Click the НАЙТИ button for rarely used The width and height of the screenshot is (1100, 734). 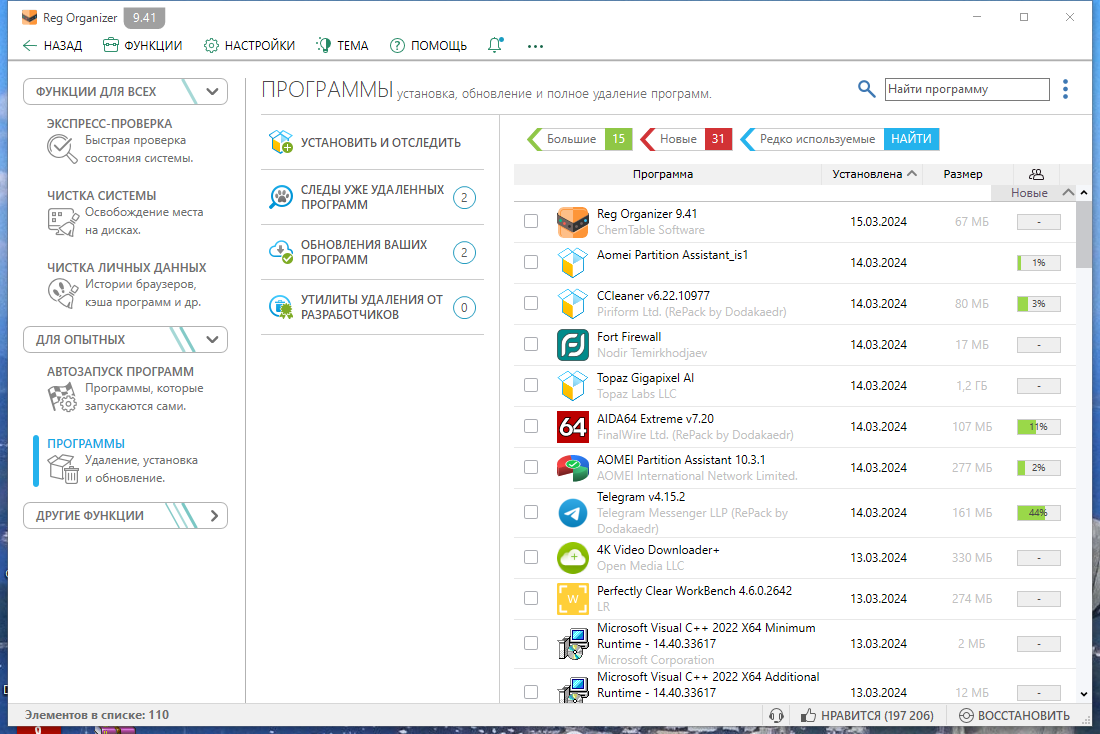click(x=911, y=139)
